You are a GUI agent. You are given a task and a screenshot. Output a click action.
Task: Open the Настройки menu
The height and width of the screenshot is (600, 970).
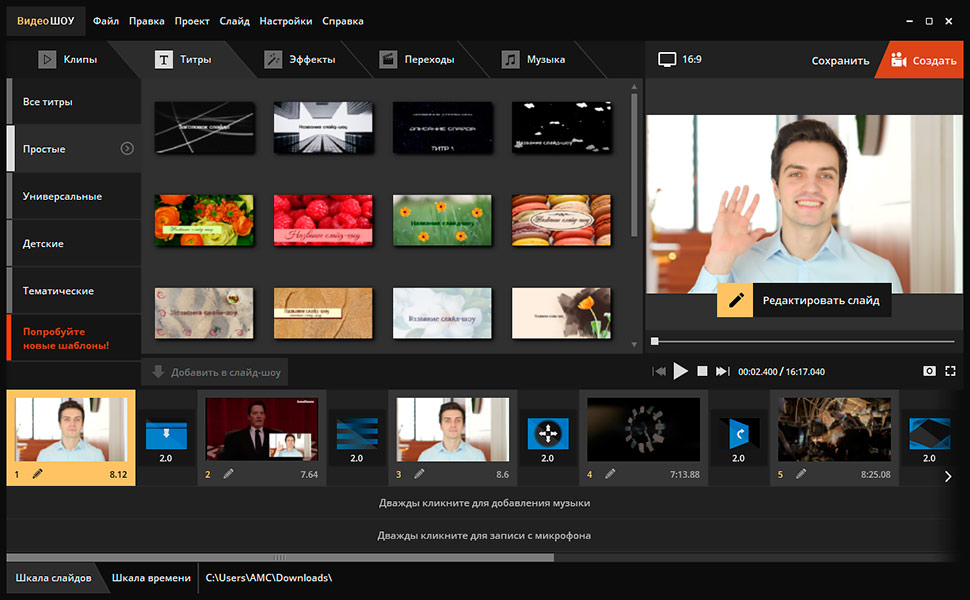click(x=286, y=21)
